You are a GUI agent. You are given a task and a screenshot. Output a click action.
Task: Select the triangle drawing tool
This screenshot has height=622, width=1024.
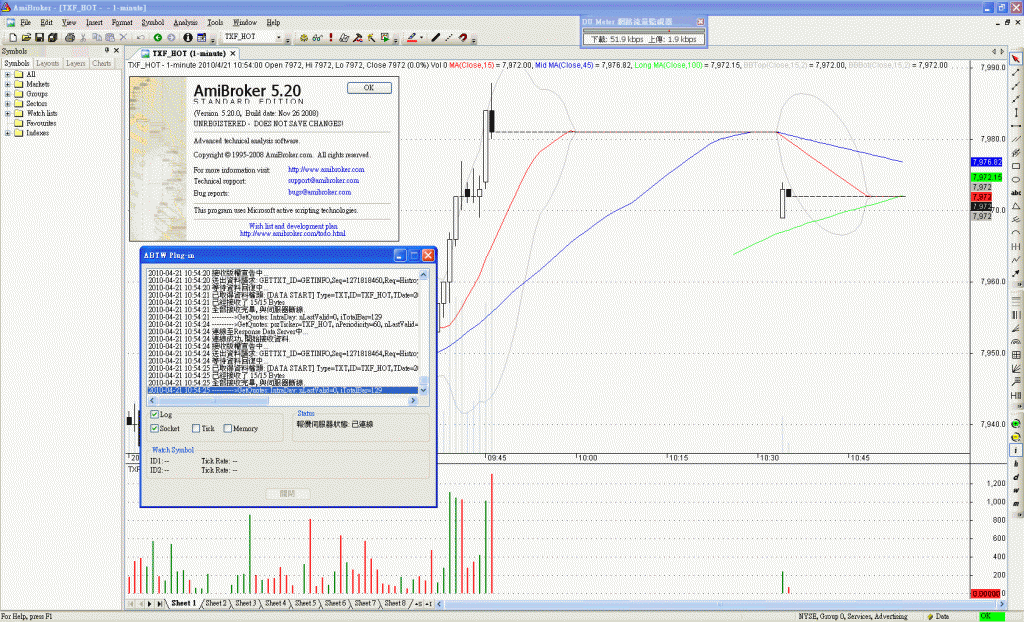click(1016, 206)
